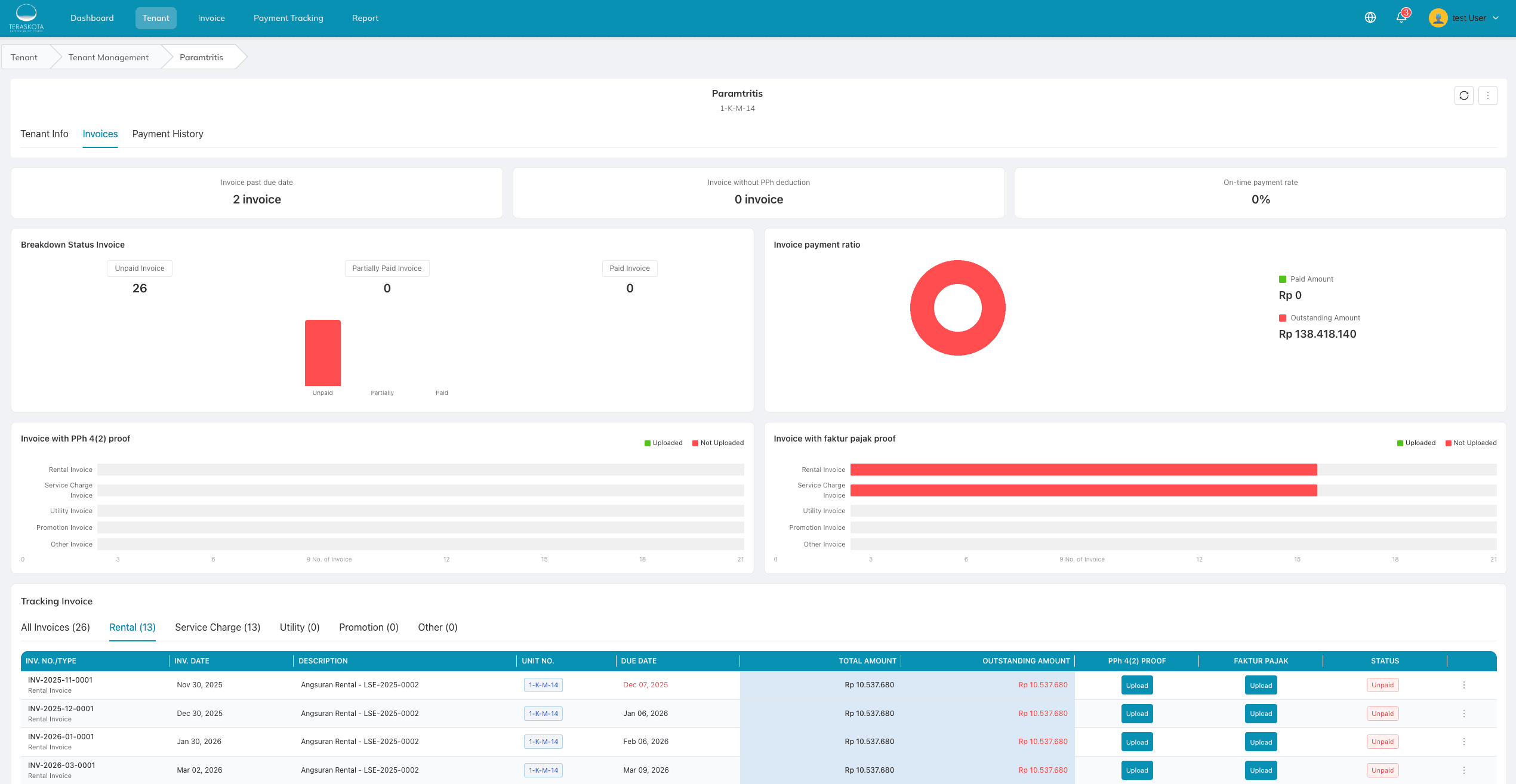
Task: Open the notifications bell icon
Action: click(x=1402, y=17)
